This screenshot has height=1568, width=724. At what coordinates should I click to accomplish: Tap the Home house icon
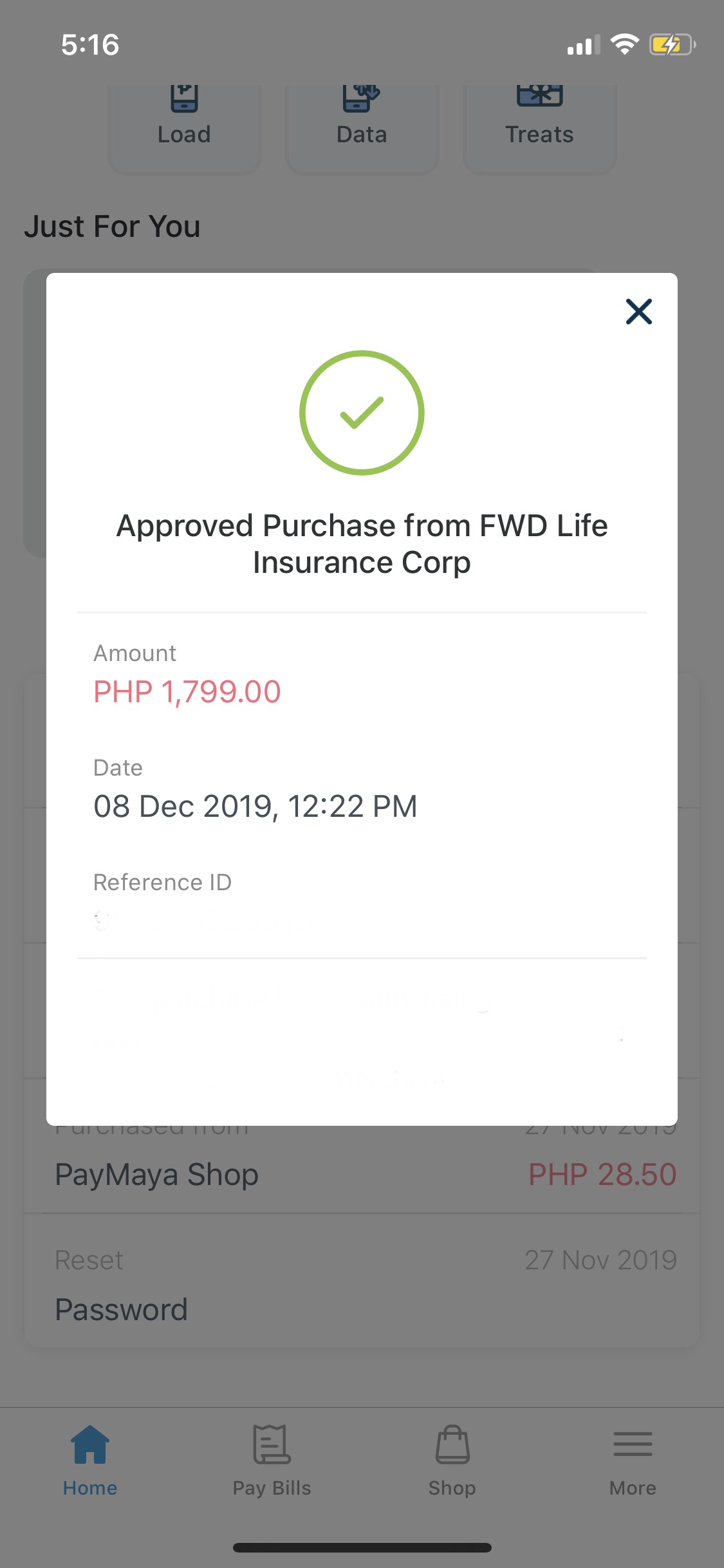click(90, 1444)
